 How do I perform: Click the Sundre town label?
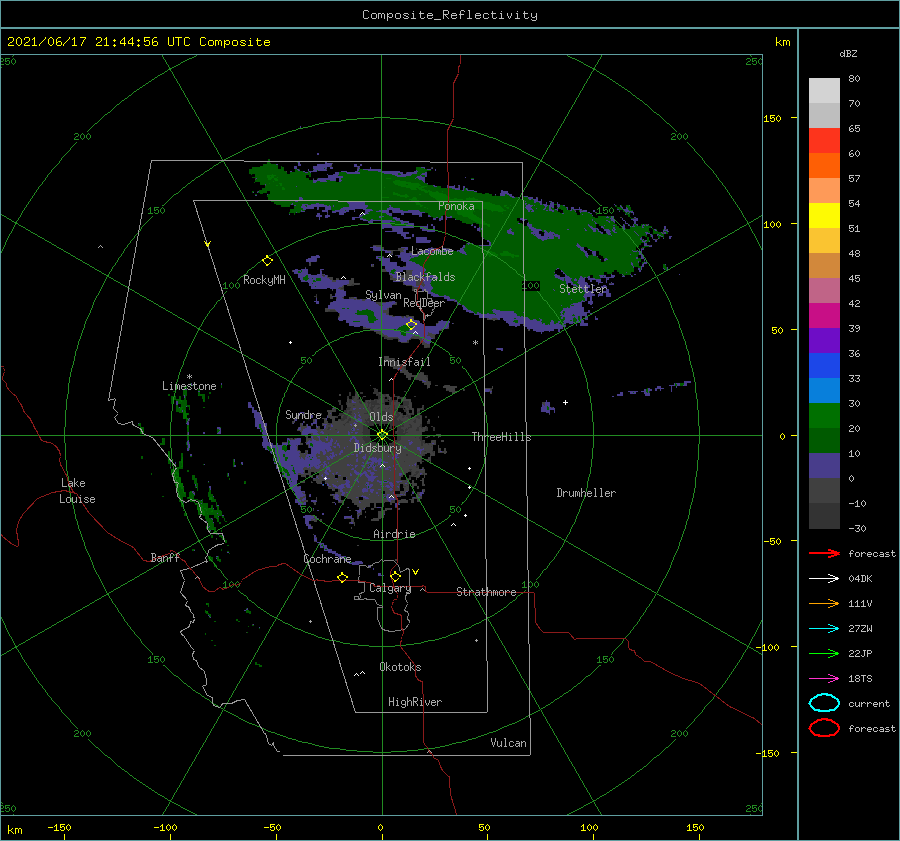coord(303,414)
